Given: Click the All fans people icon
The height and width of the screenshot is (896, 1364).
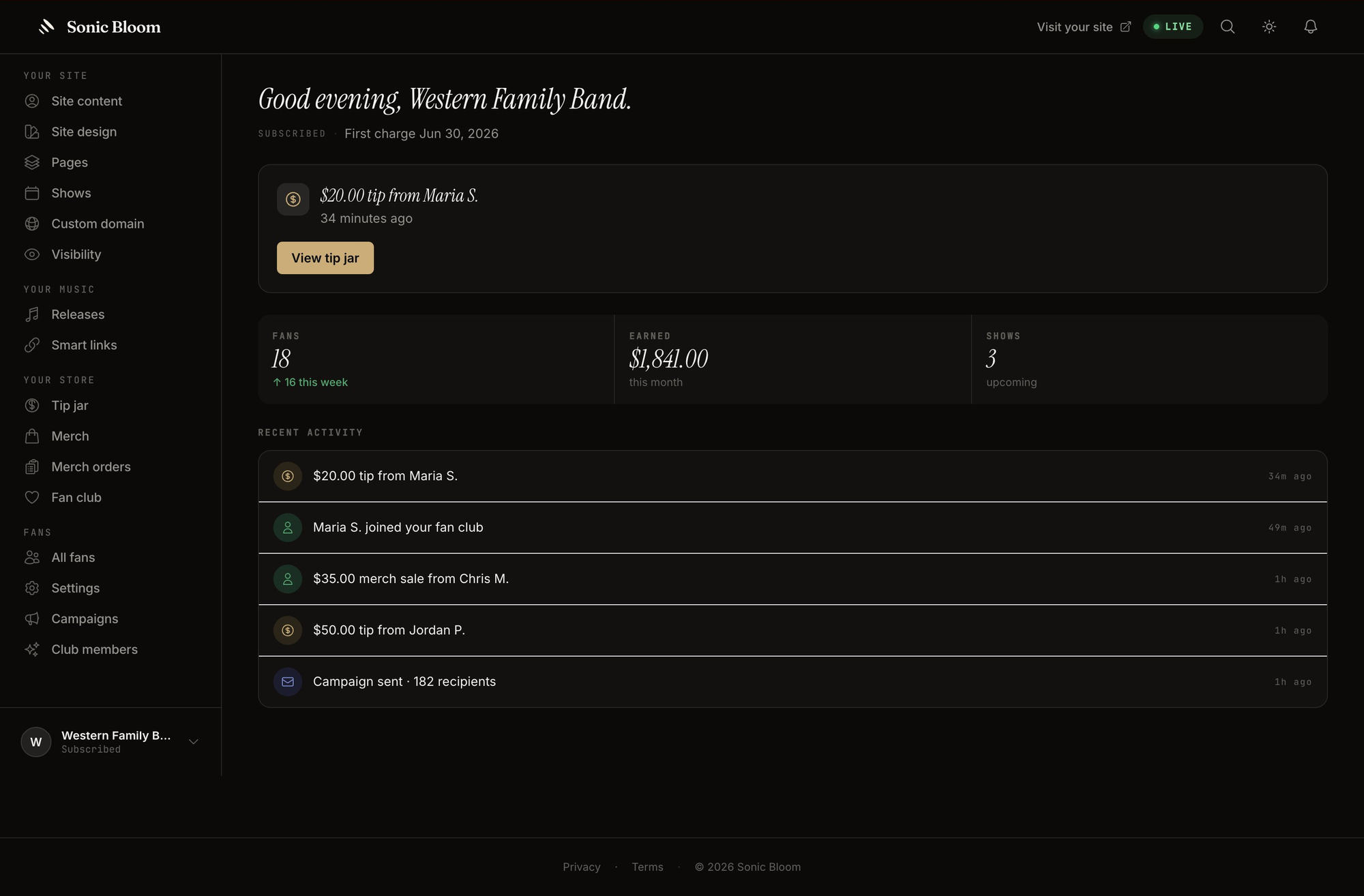Looking at the screenshot, I should point(32,557).
